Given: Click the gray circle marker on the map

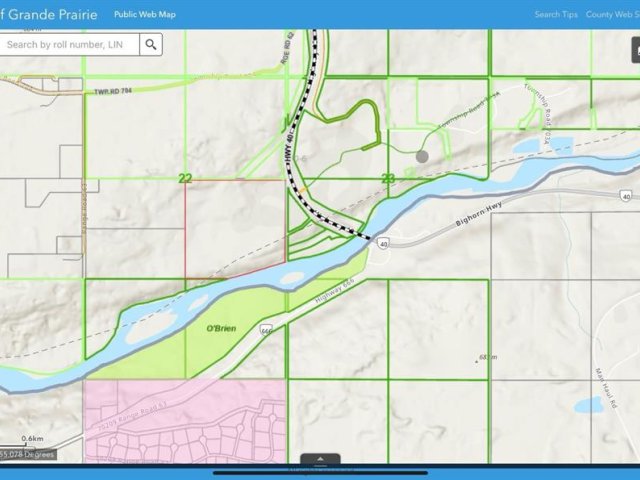Looking at the screenshot, I should click(x=422, y=156).
